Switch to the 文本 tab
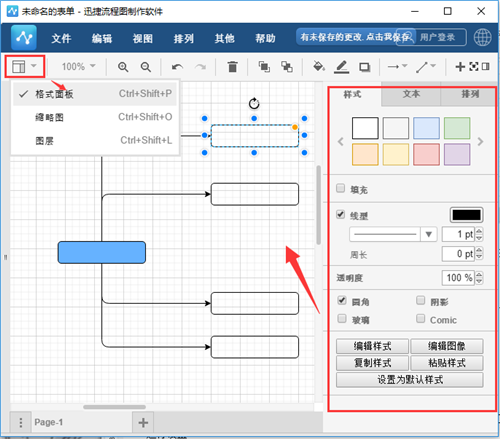Screen dimensions: 500x439 411,94
